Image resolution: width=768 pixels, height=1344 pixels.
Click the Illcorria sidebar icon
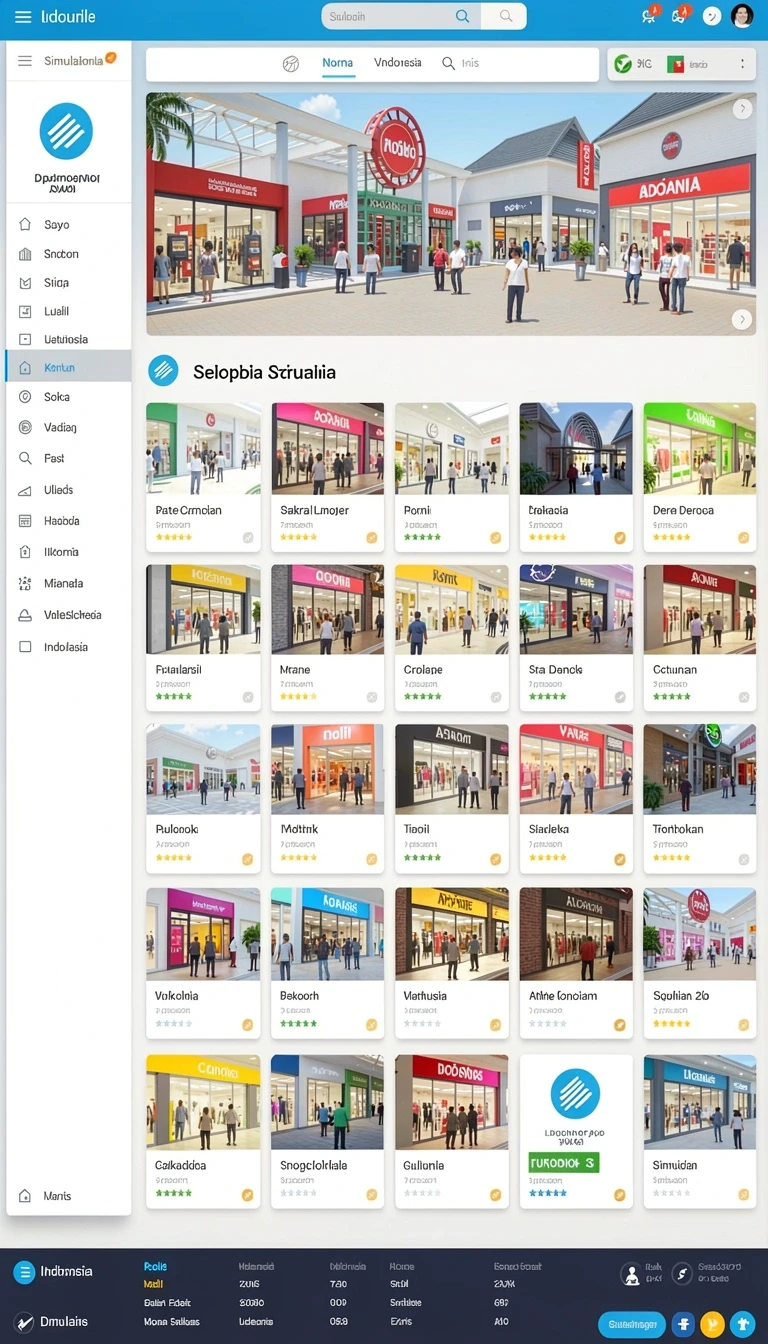[x=25, y=552]
